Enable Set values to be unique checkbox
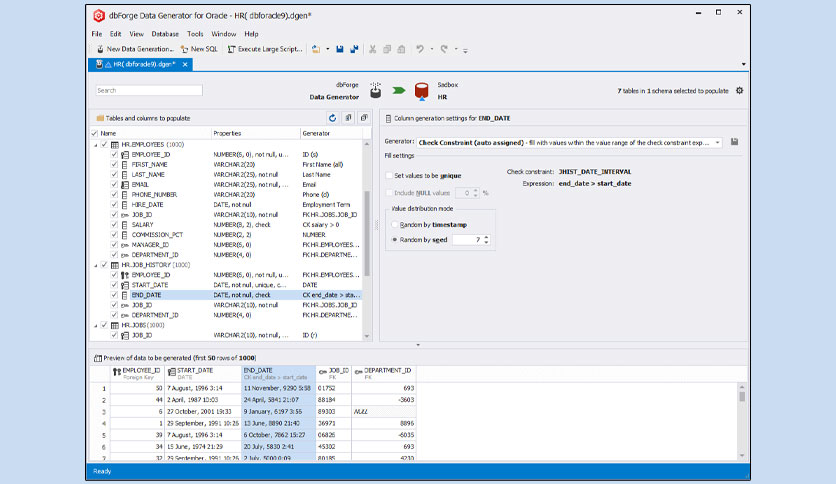Screen dimensions: 836x484 (389, 175)
